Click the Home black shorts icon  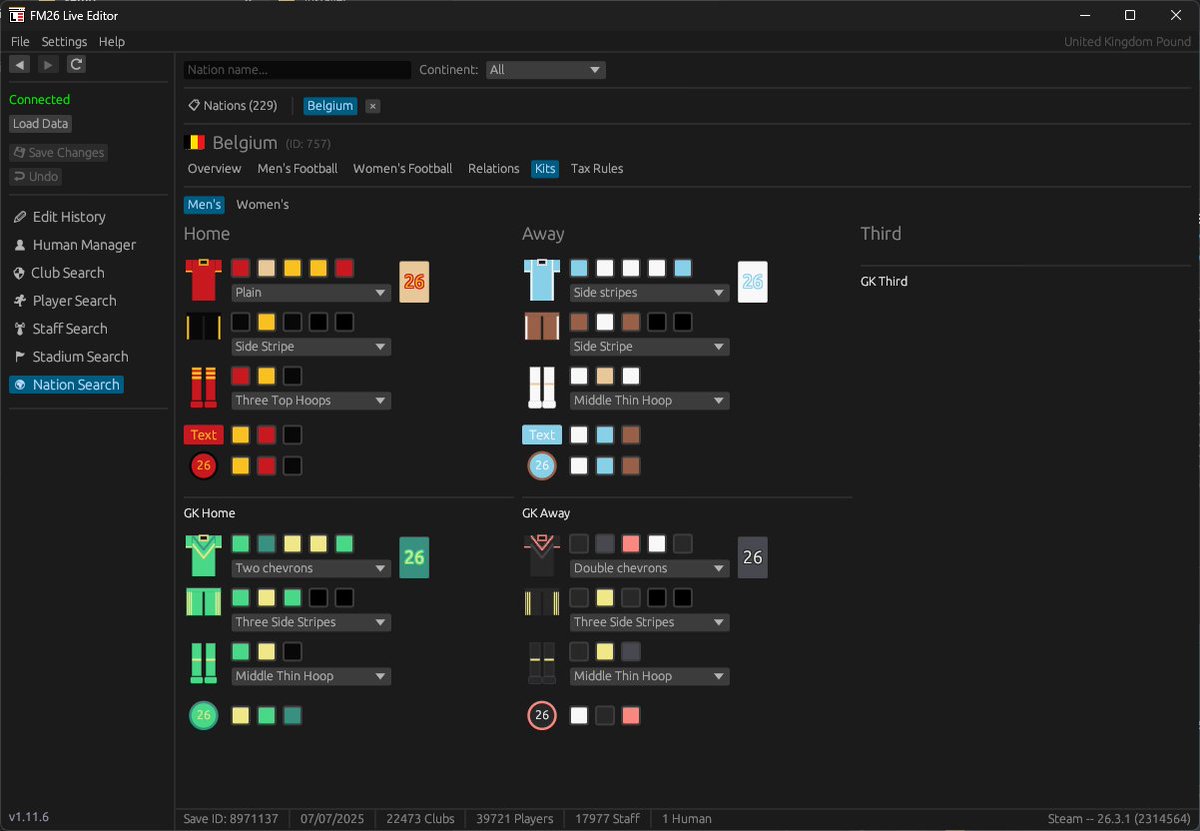203,328
